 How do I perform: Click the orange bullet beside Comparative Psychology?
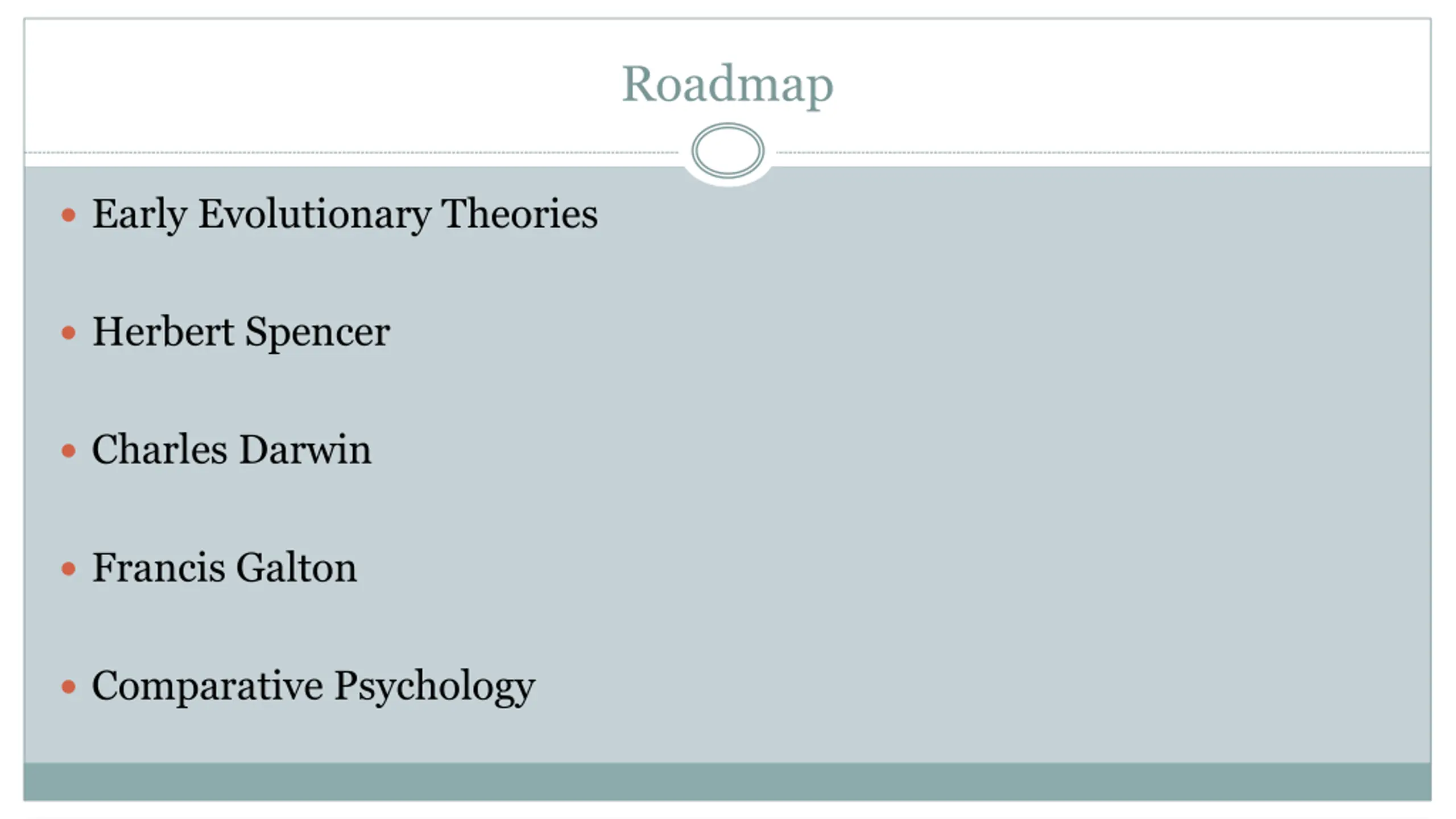pyautogui.click(x=68, y=687)
